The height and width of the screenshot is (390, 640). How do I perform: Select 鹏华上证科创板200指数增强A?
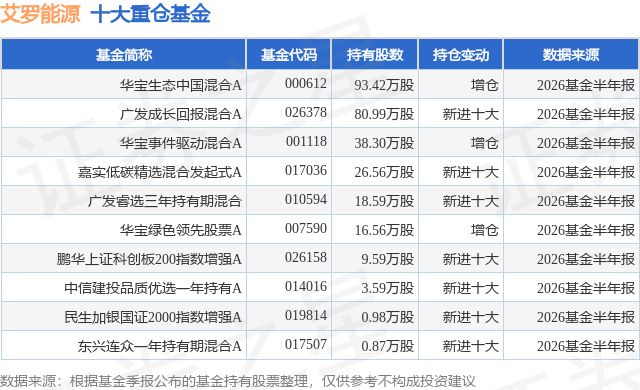[149, 259]
